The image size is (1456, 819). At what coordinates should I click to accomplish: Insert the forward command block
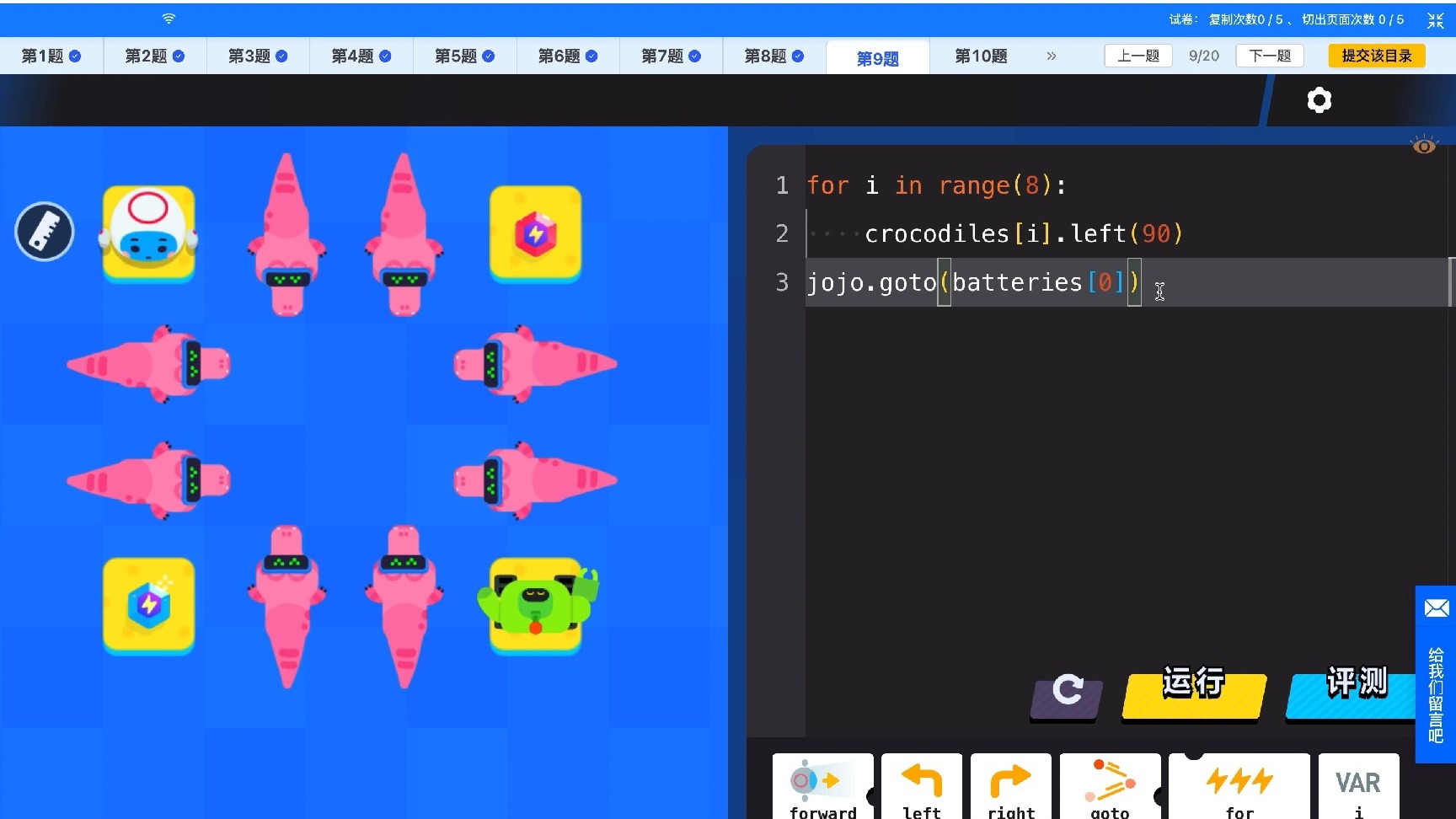click(x=823, y=787)
